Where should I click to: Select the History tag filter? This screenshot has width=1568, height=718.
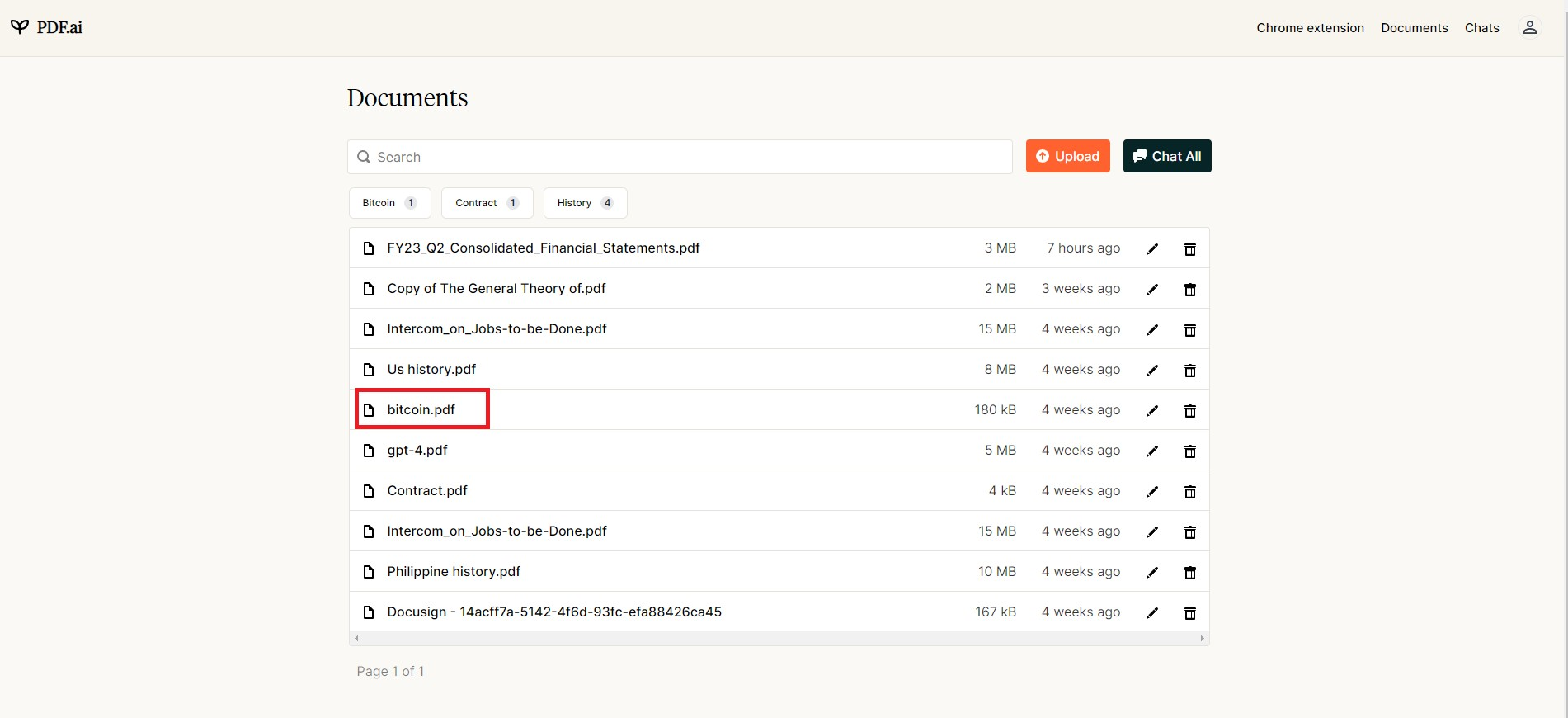click(x=585, y=203)
